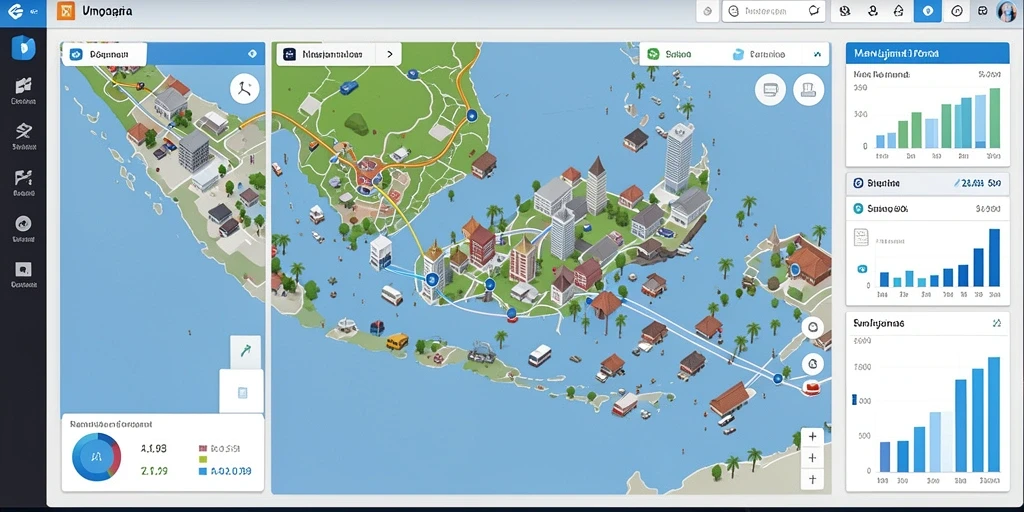Collapse the caret at right of map header
Image resolution: width=1024 pixels, height=512 pixels.
[816, 55]
